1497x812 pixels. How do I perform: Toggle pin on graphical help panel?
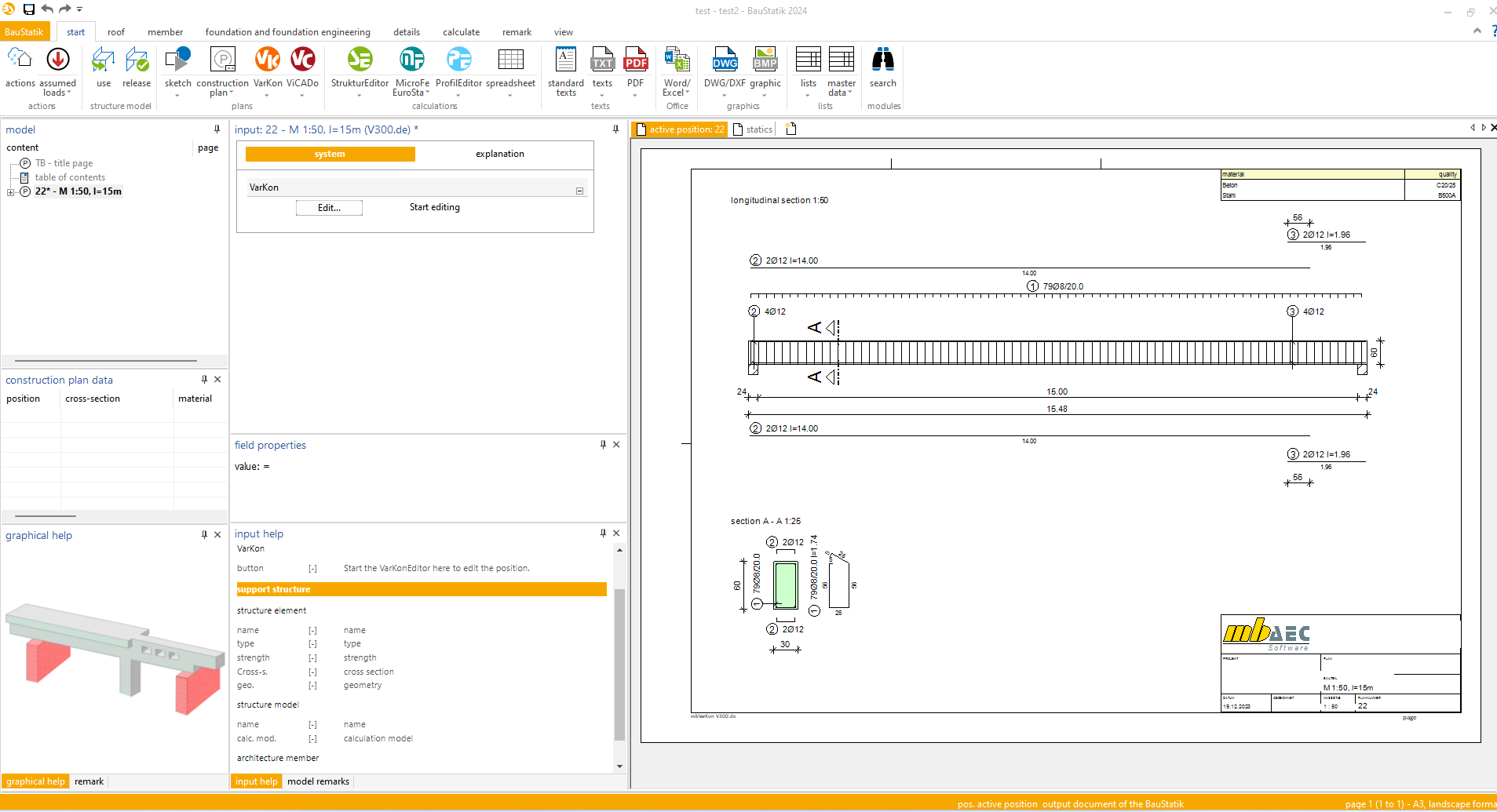tap(204, 535)
